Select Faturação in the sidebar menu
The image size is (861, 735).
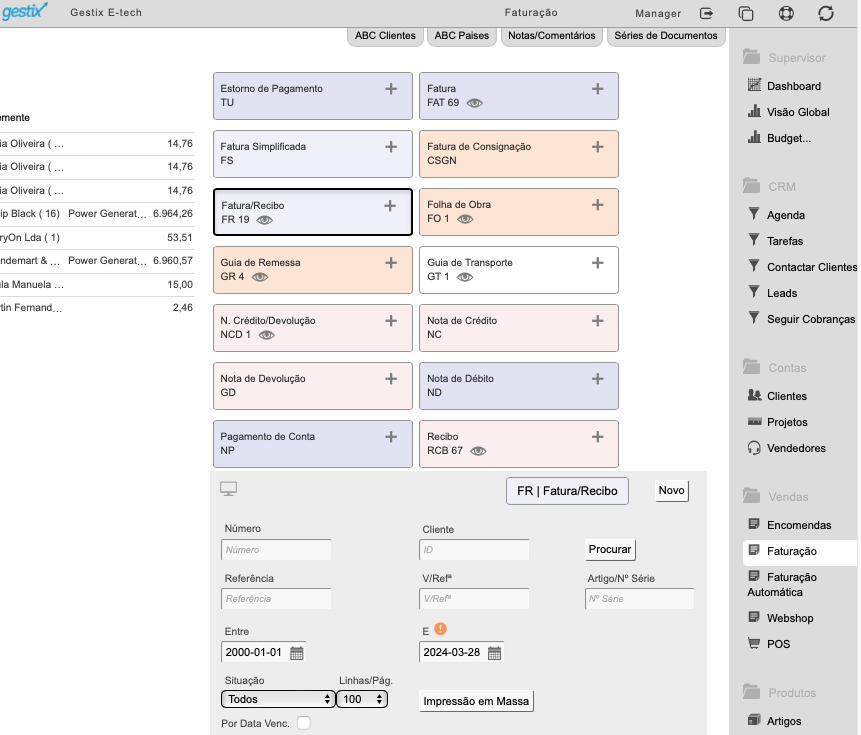(x=800, y=552)
